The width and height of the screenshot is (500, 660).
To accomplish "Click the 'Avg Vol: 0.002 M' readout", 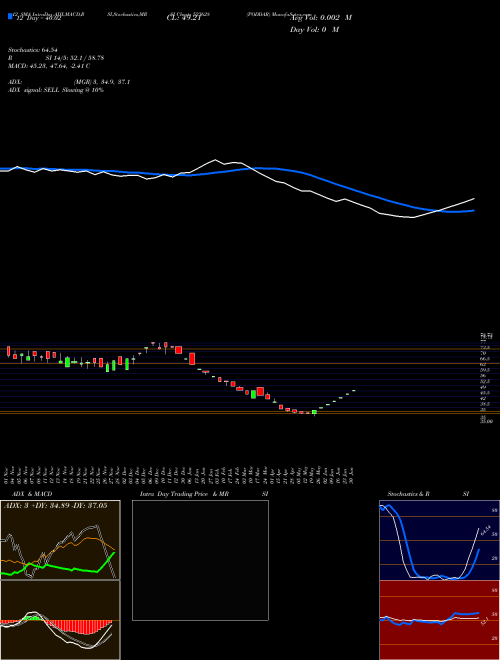I will point(320,18).
